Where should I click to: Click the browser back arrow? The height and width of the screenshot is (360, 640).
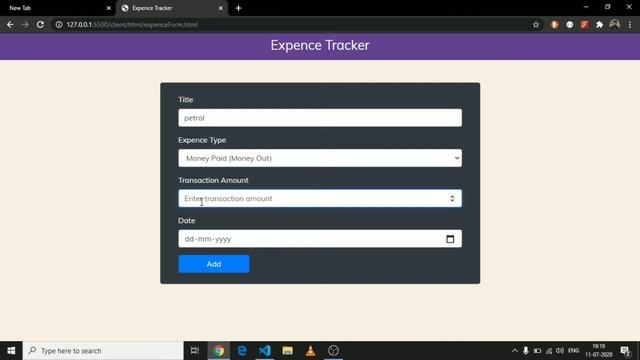tap(10, 24)
